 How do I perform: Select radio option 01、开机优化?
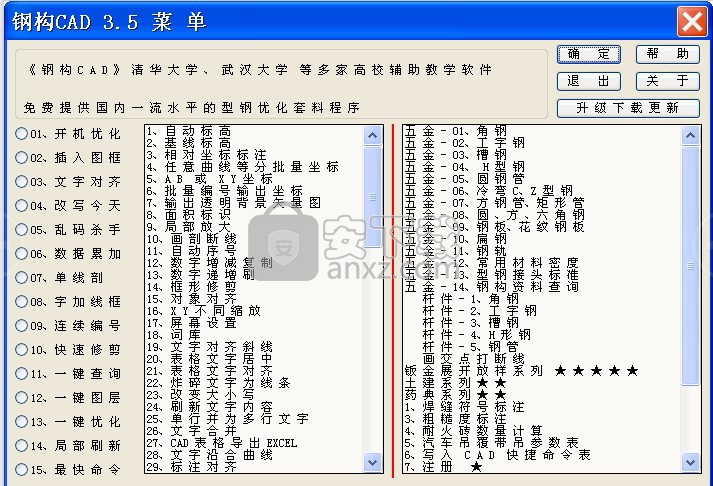point(21,133)
